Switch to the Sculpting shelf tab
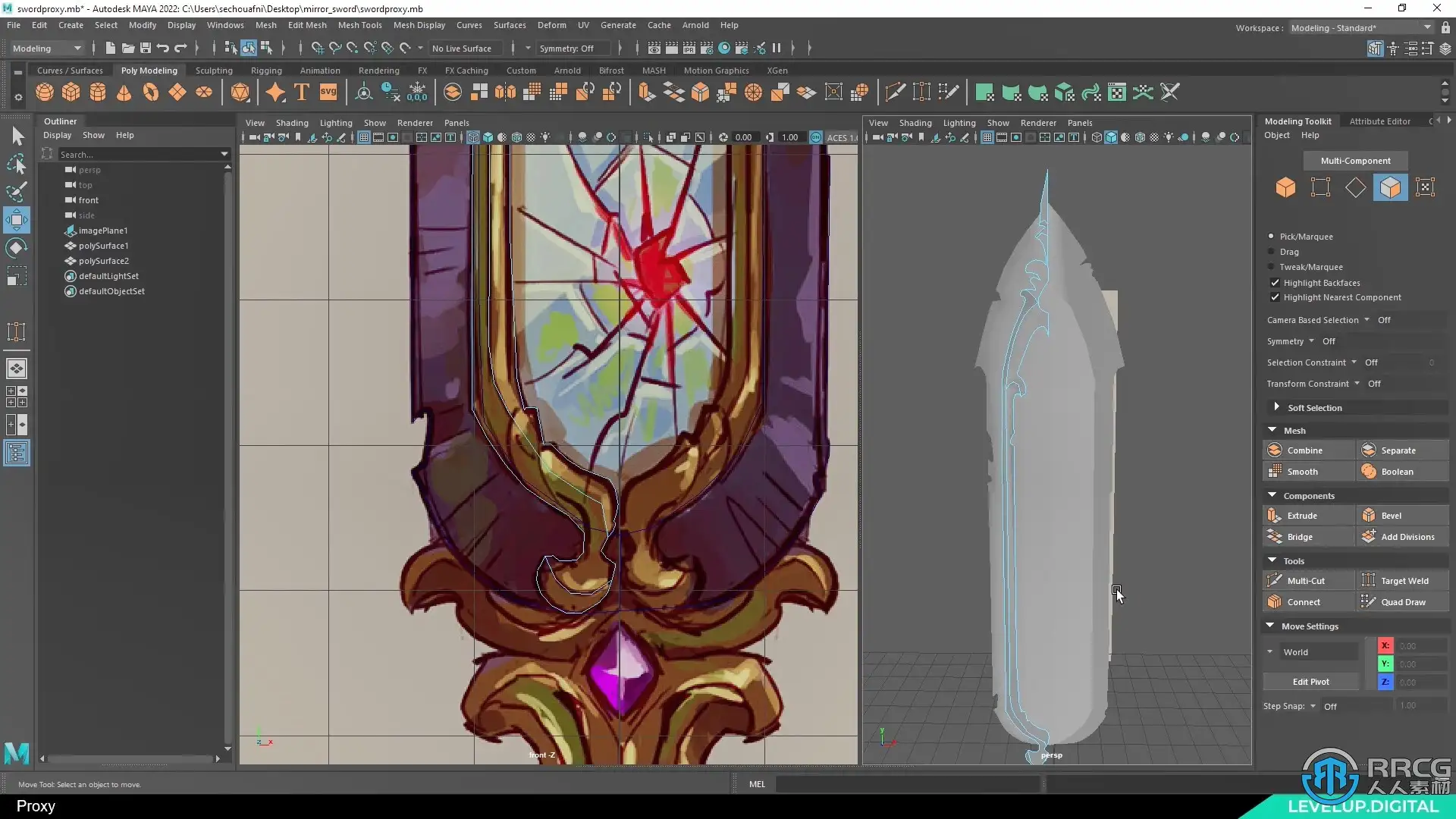 click(214, 71)
